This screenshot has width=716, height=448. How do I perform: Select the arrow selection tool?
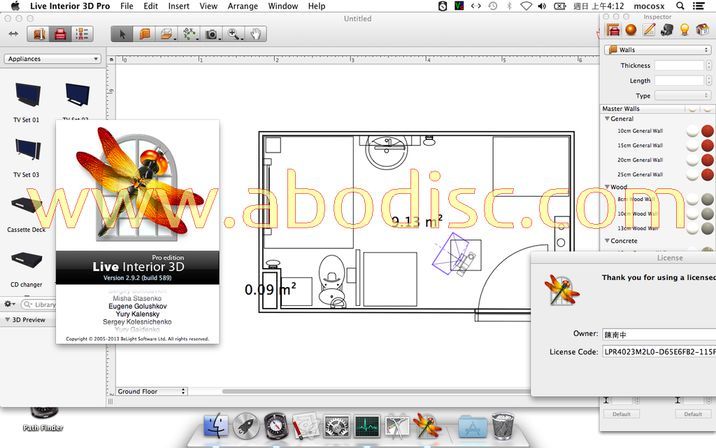[x=123, y=34]
